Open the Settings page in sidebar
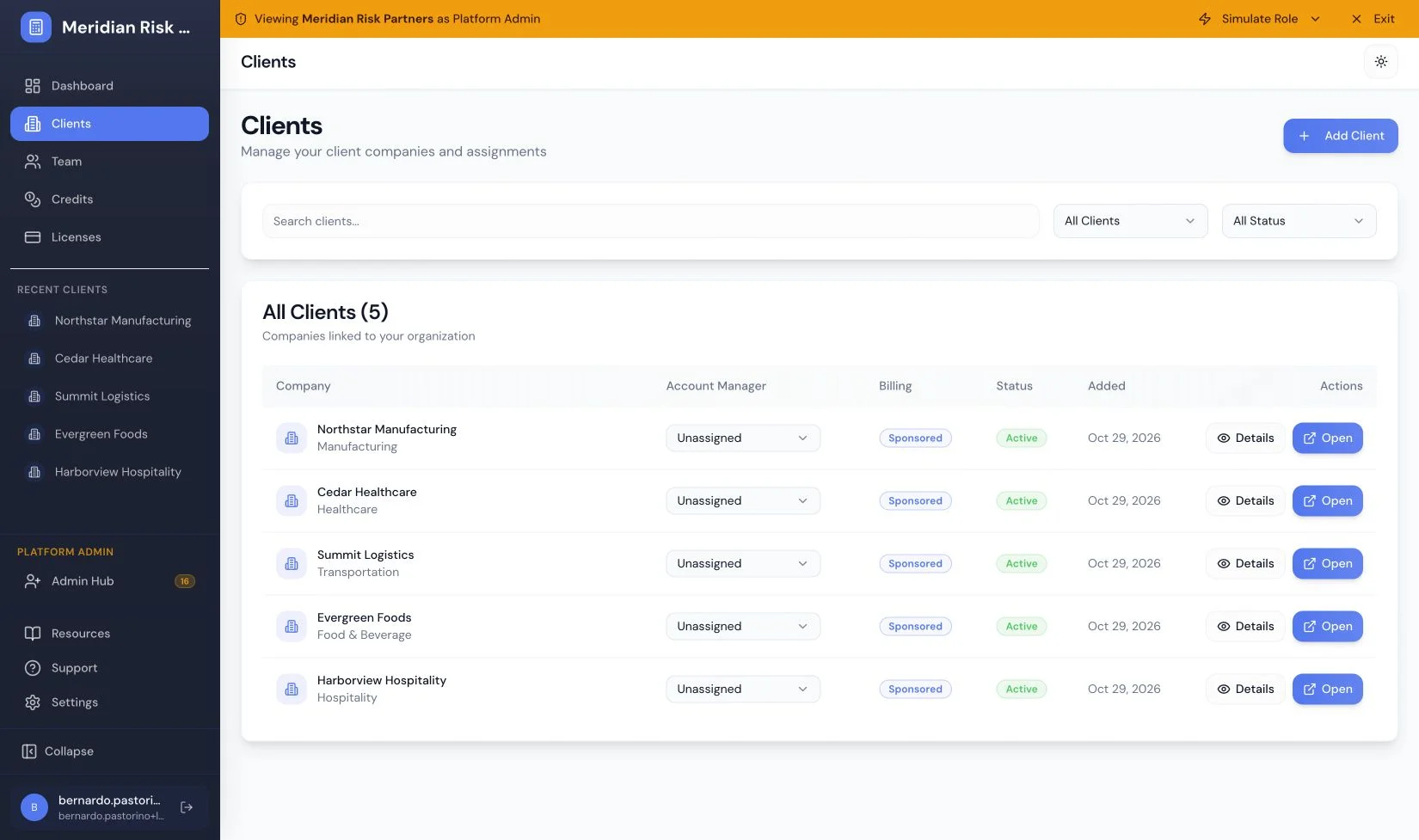1419x840 pixels. (x=109, y=702)
